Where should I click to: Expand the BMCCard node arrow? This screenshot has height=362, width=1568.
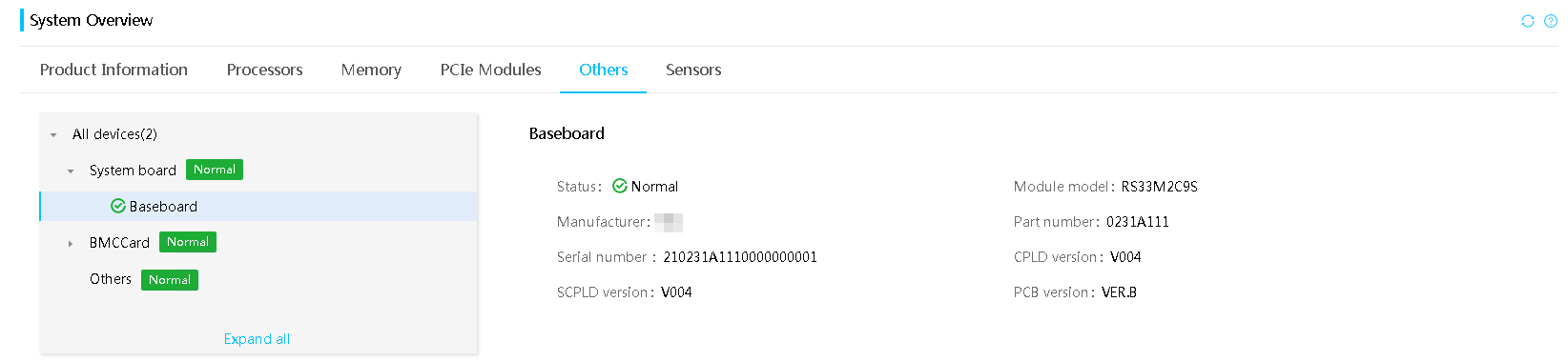pyautogui.click(x=71, y=244)
